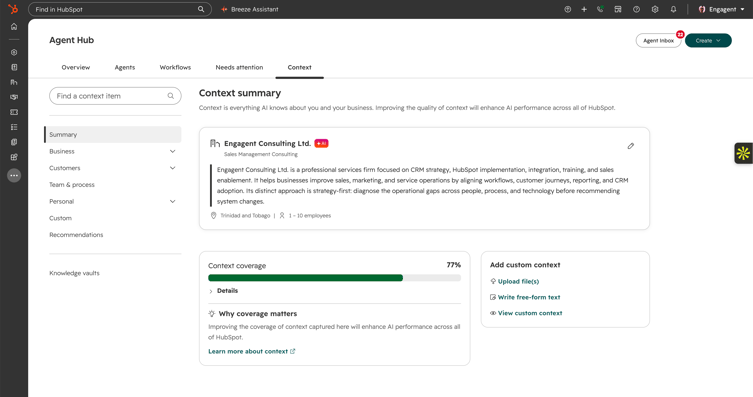This screenshot has height=397, width=753.
Task: Click the plus icon in top bar
Action: coord(584,9)
